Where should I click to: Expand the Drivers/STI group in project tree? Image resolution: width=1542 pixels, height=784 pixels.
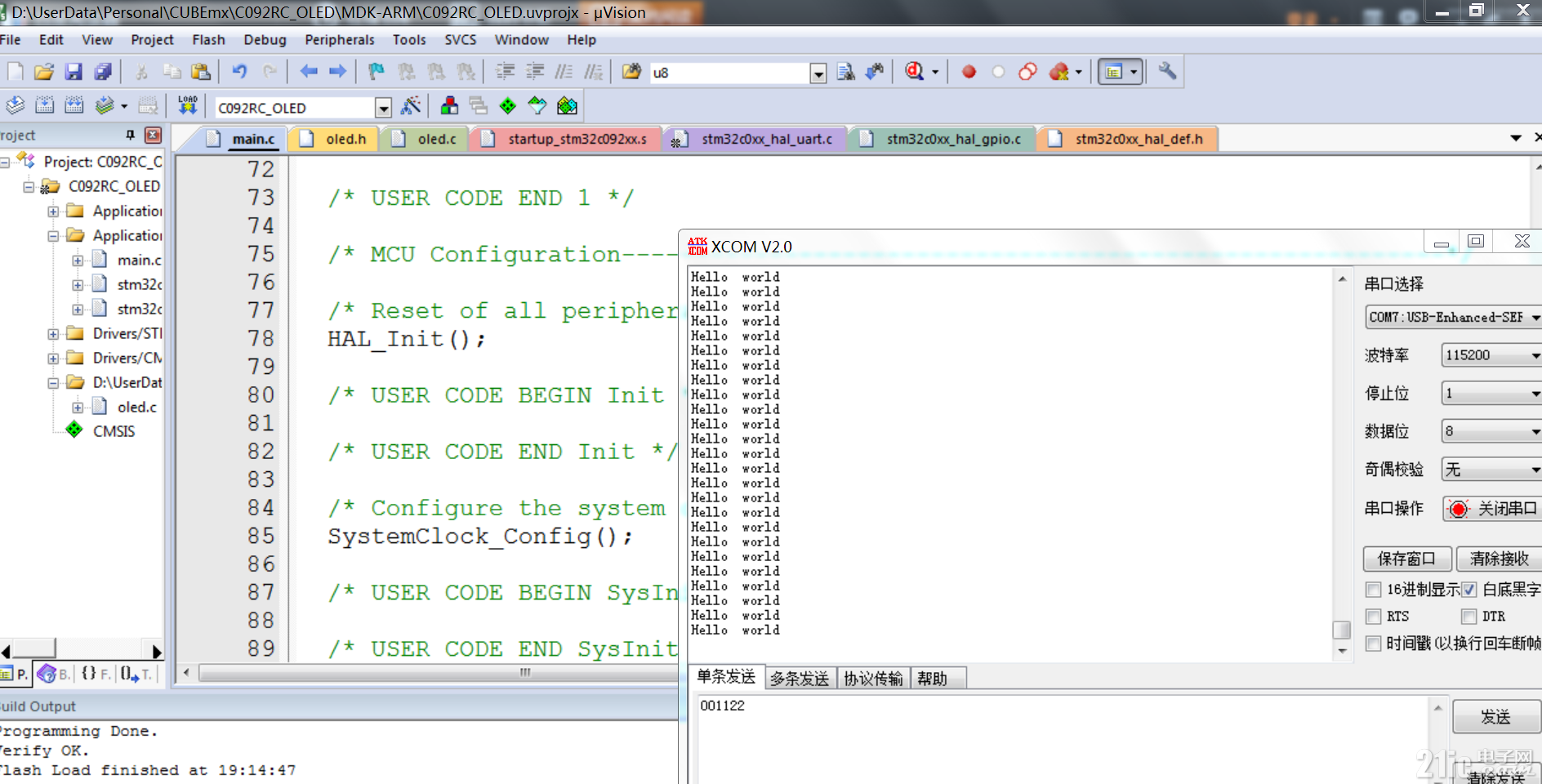click(53, 334)
